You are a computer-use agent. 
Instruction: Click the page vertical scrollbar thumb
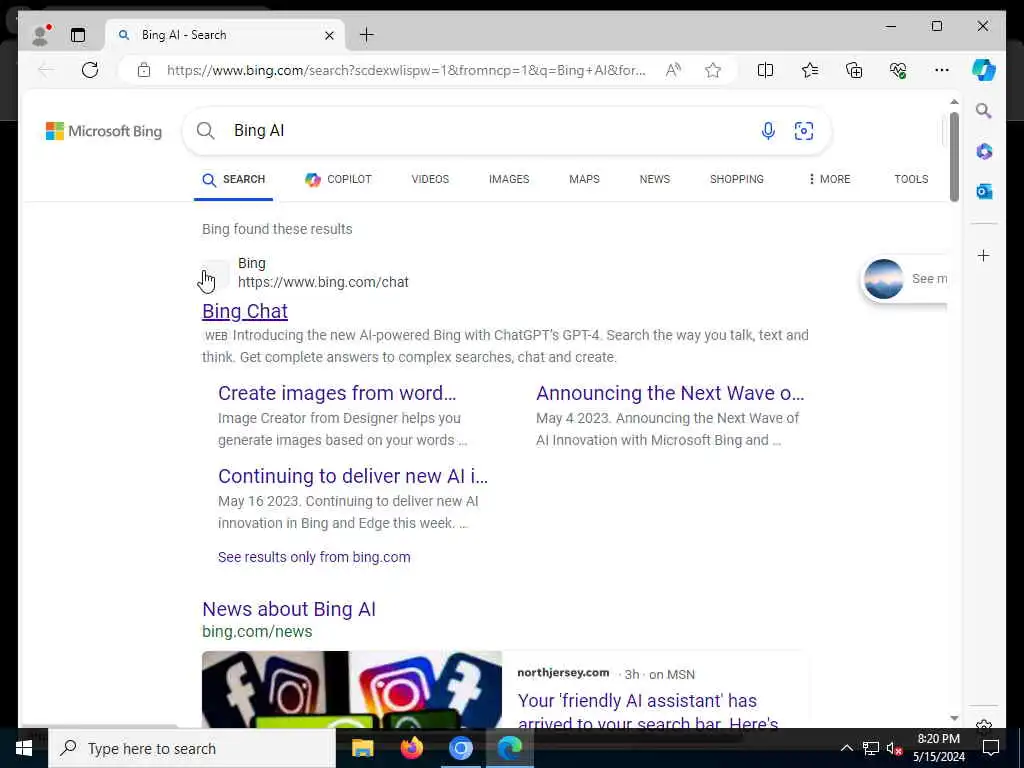click(954, 157)
